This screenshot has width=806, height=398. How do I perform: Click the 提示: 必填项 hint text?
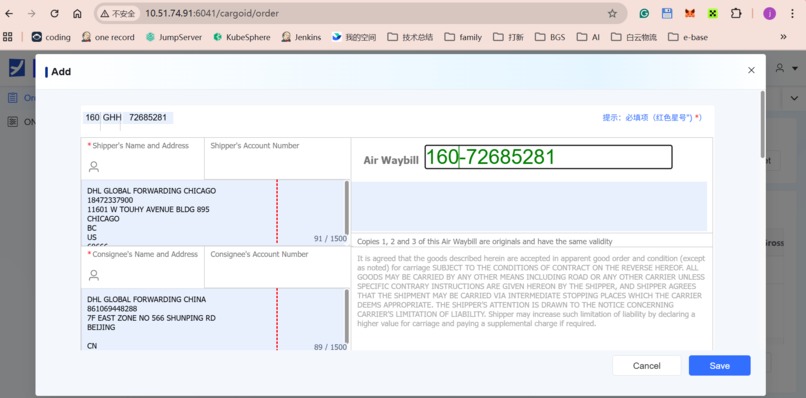coord(652,118)
